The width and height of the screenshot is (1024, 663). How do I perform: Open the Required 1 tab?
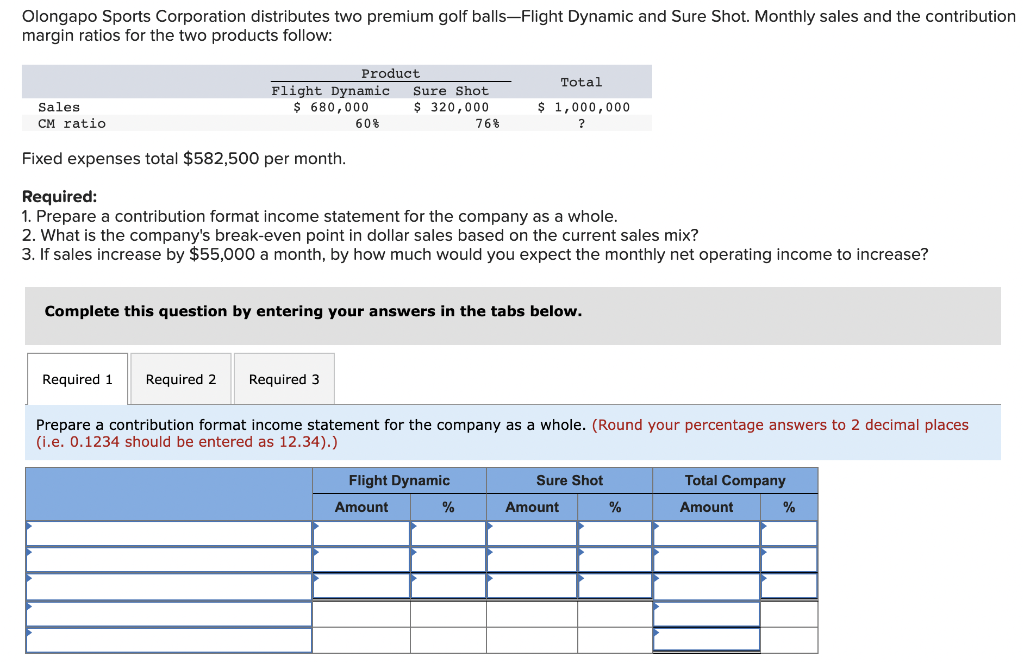tap(77, 379)
